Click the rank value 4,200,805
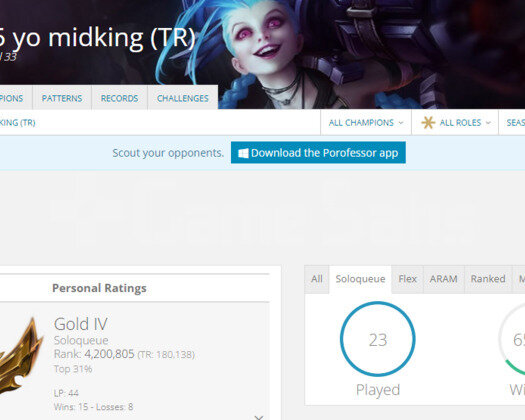525x420 pixels. click(109, 354)
